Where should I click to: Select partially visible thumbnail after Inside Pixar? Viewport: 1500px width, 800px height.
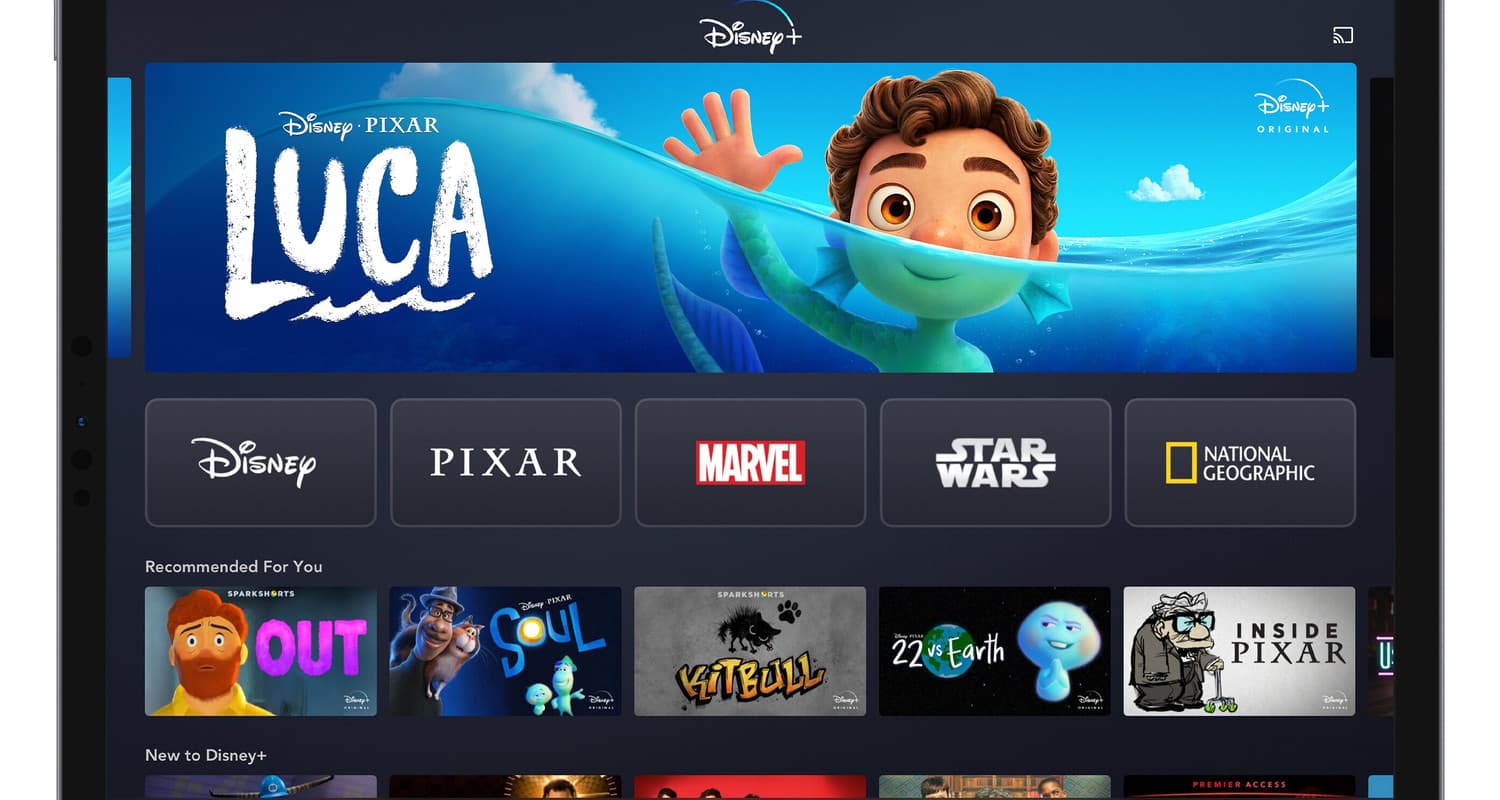tap(1381, 651)
